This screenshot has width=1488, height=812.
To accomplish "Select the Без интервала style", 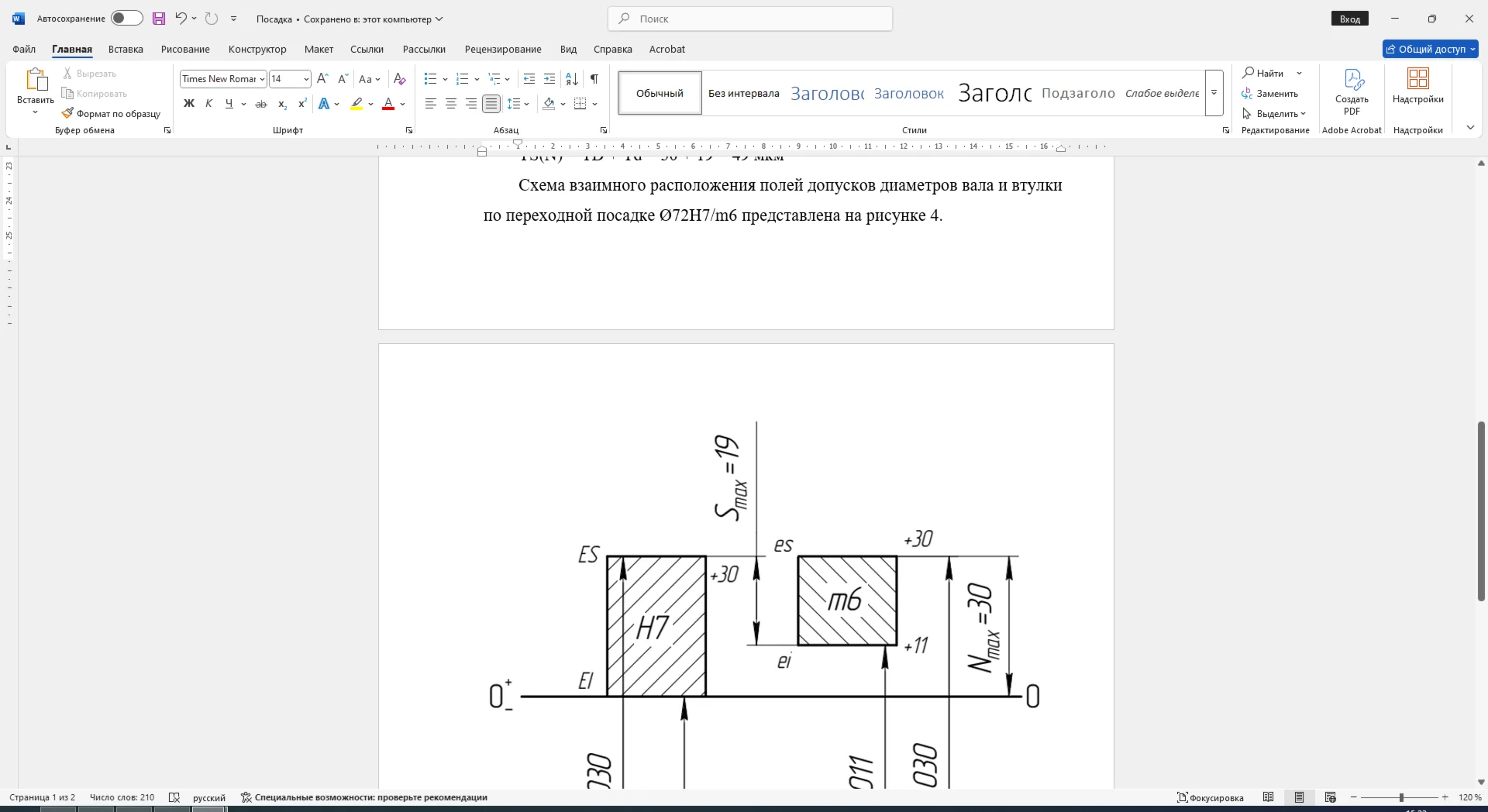I will point(743,93).
